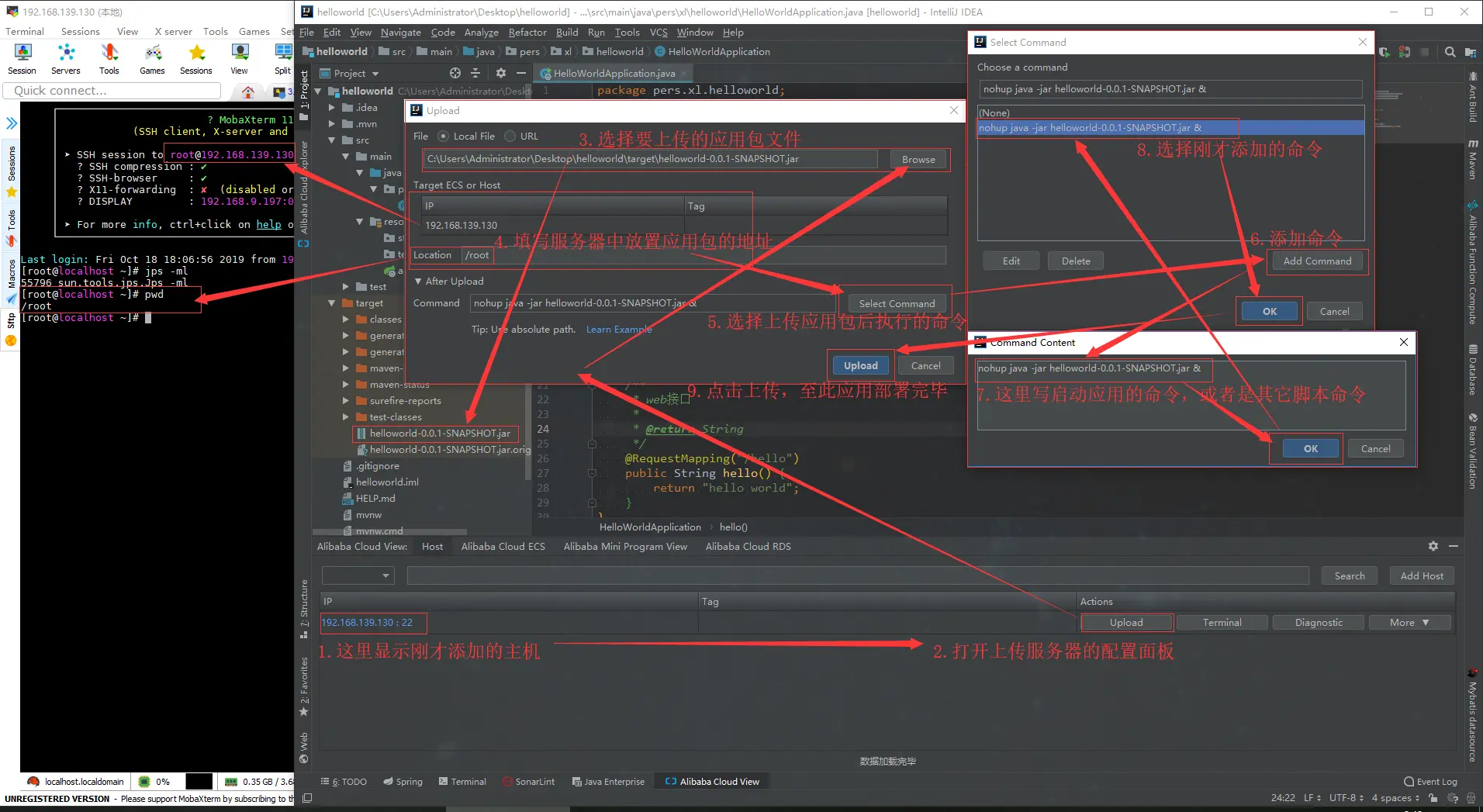This screenshot has height=812, width=1483.
Task: Switch to the Alibaba Cloud ECS tab
Action: click(x=503, y=547)
